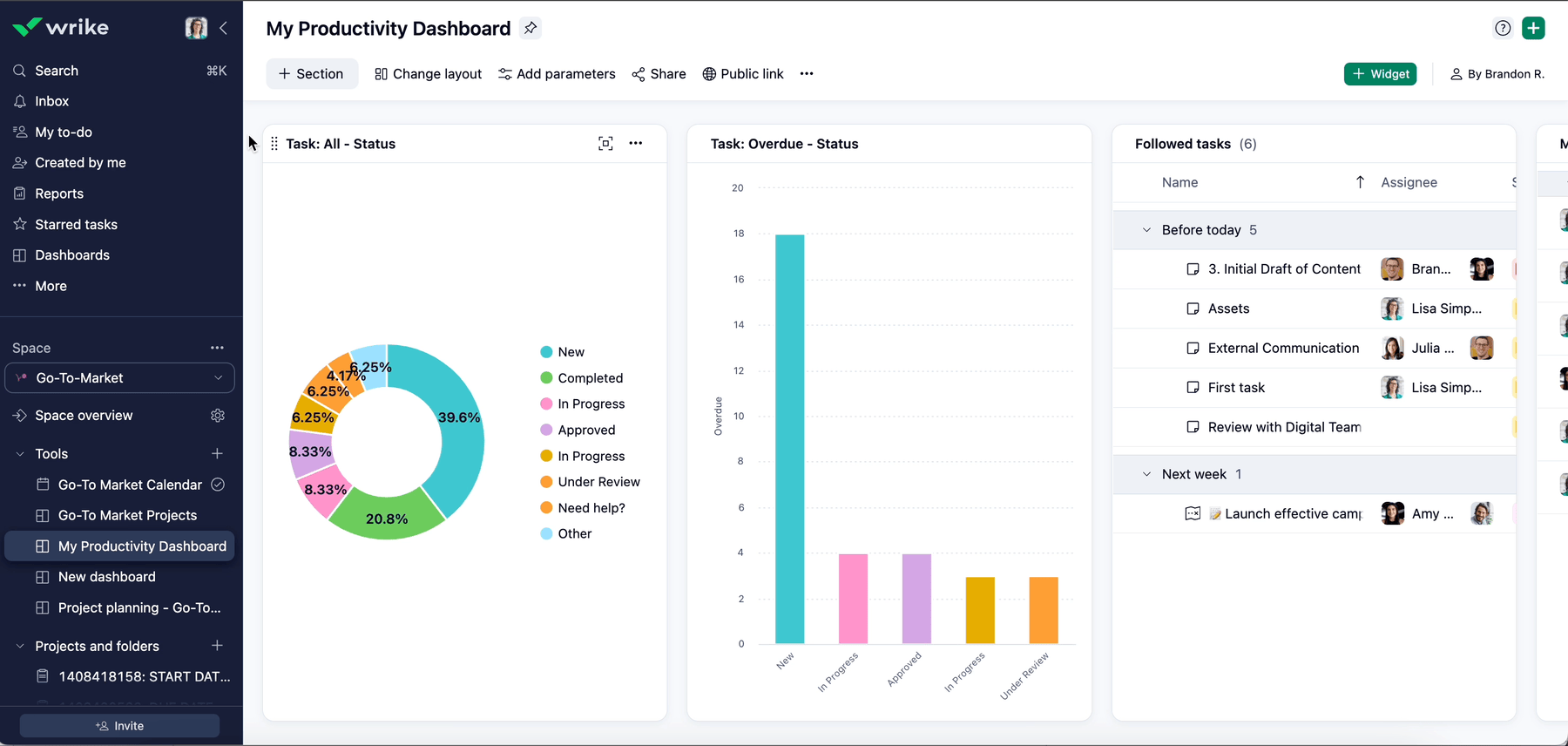1568x746 pixels.
Task: Open Inbox from the sidebar
Action: coord(51,101)
